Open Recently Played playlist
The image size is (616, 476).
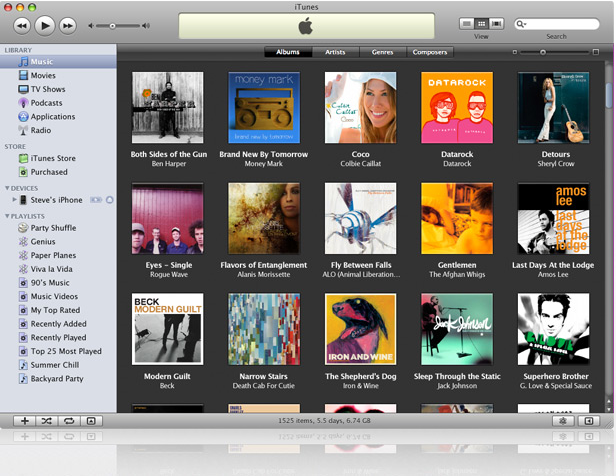pyautogui.click(x=58, y=338)
